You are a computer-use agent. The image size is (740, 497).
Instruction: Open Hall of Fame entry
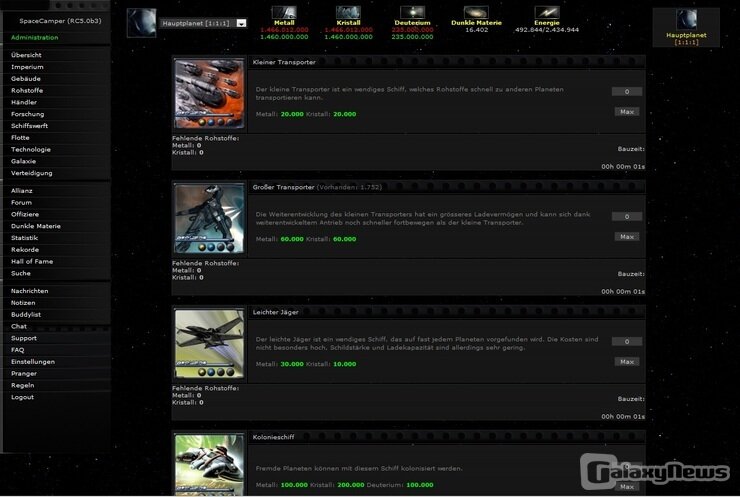point(32,261)
